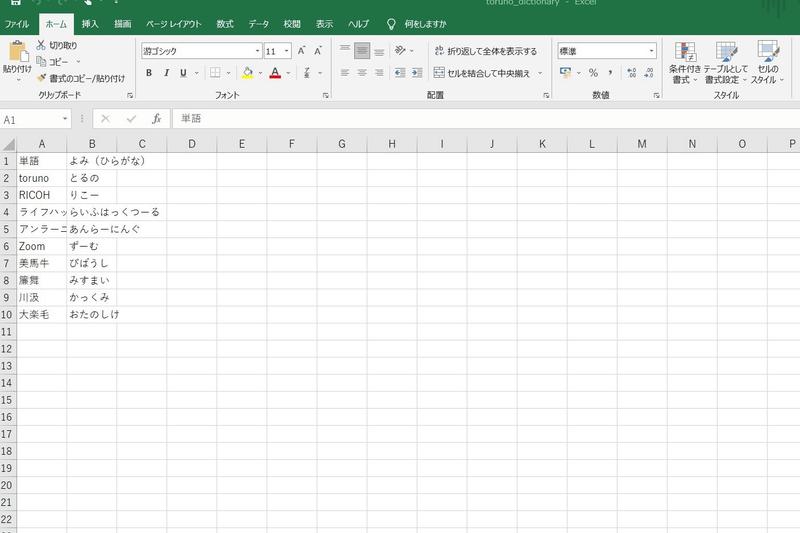Click the Cut (切り取り) scissors icon
Image resolution: width=800 pixels, height=533 pixels.
[x=41, y=45]
